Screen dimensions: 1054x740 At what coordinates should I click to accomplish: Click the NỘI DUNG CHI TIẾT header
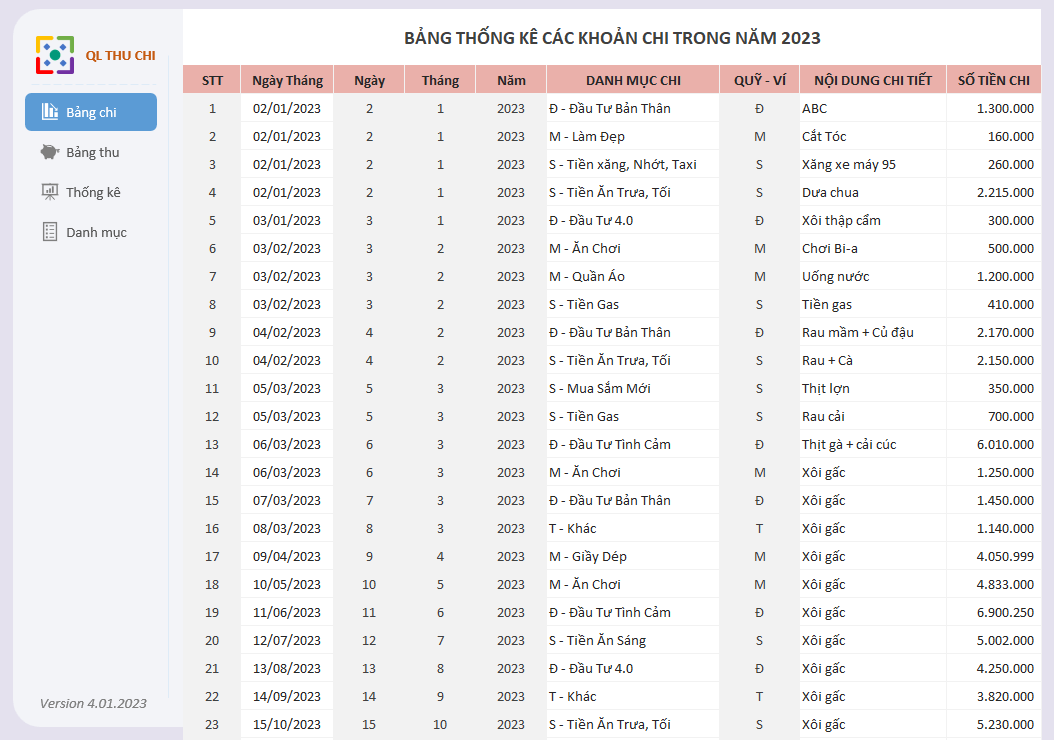tap(873, 80)
